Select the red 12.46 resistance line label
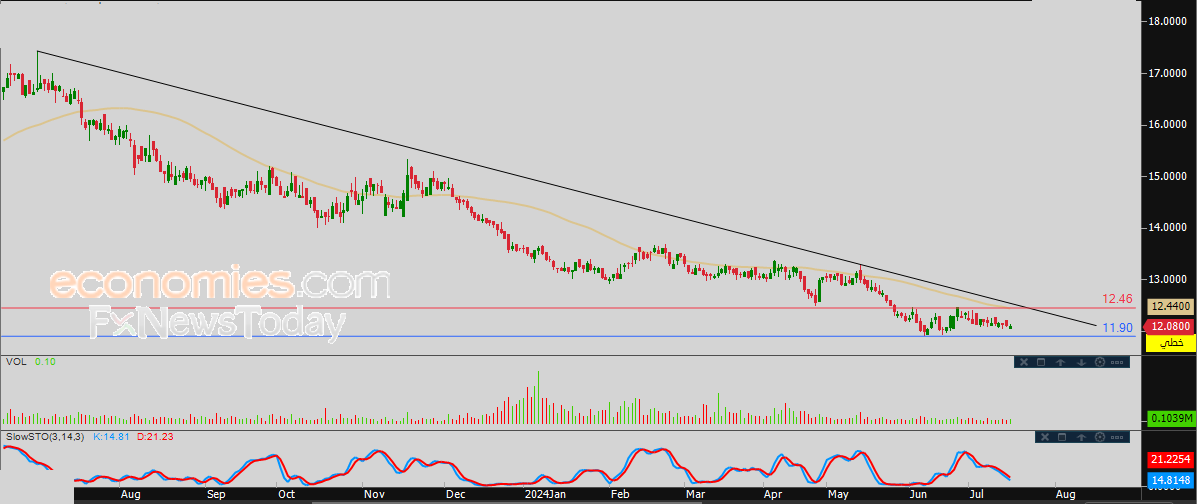The width and height of the screenshot is (1197, 504). [x=1116, y=299]
